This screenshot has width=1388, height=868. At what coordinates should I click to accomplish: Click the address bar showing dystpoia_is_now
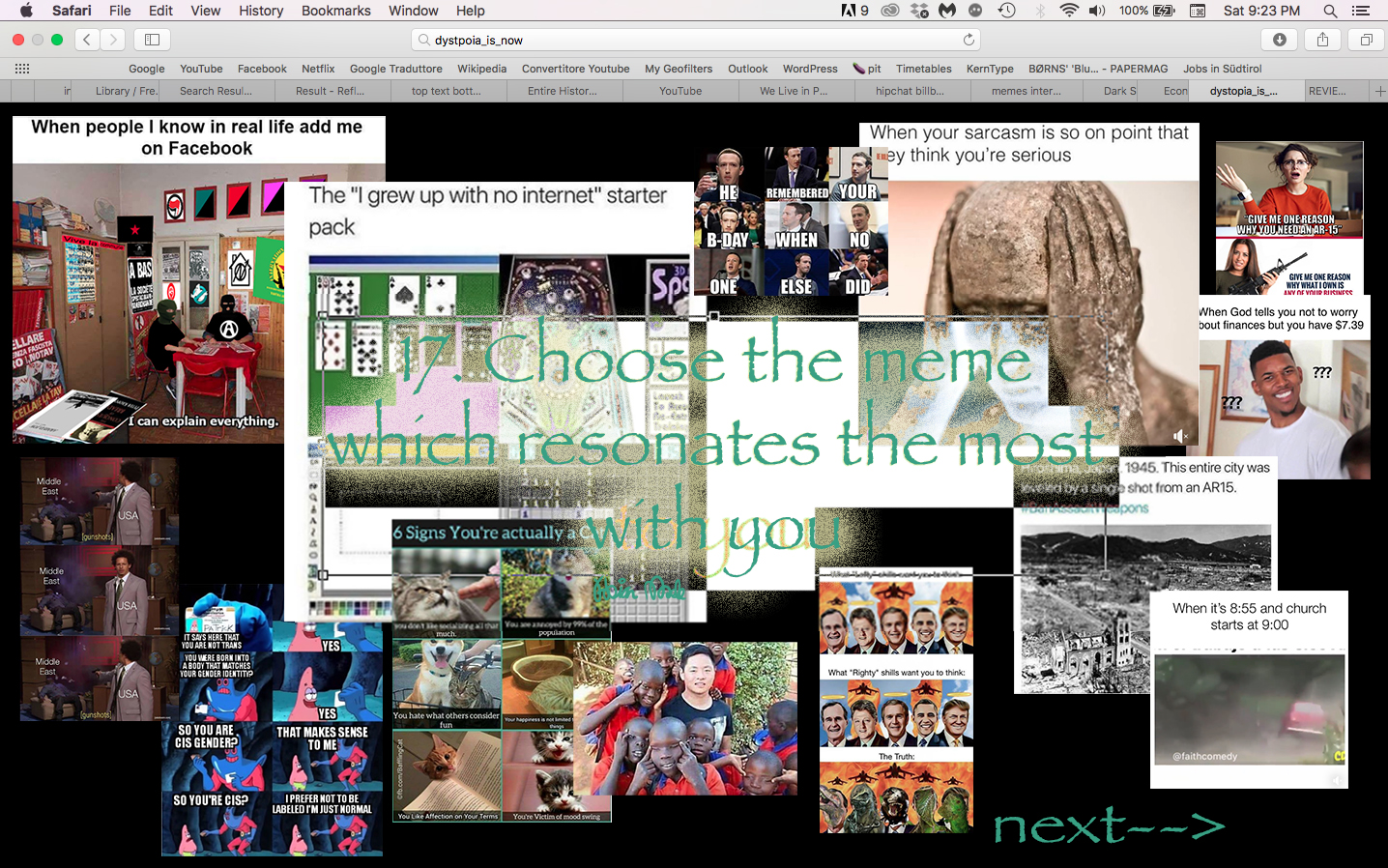695,40
